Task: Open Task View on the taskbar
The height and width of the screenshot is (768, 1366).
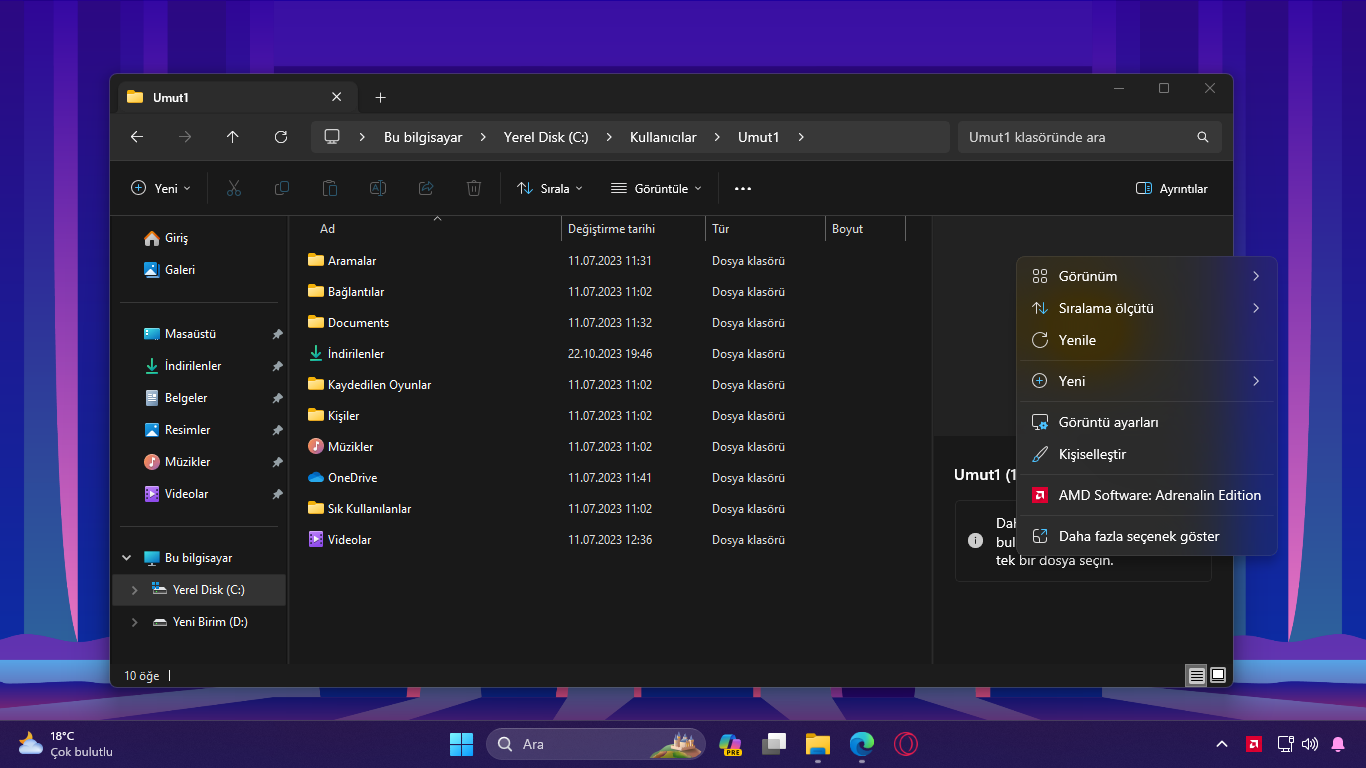Action: click(773, 744)
